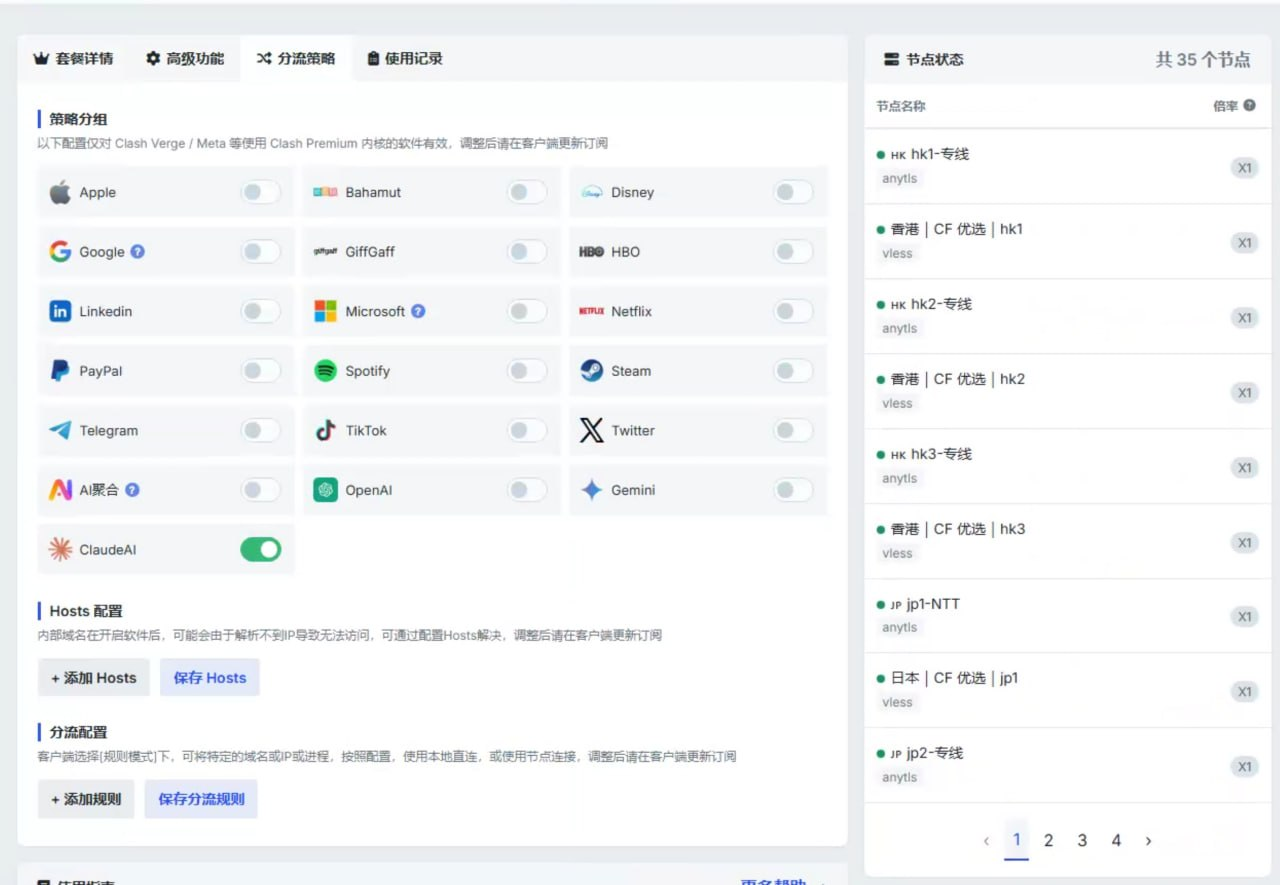Go to the next node page arrow
Viewport: 1280px width, 885px height.
(x=1148, y=841)
